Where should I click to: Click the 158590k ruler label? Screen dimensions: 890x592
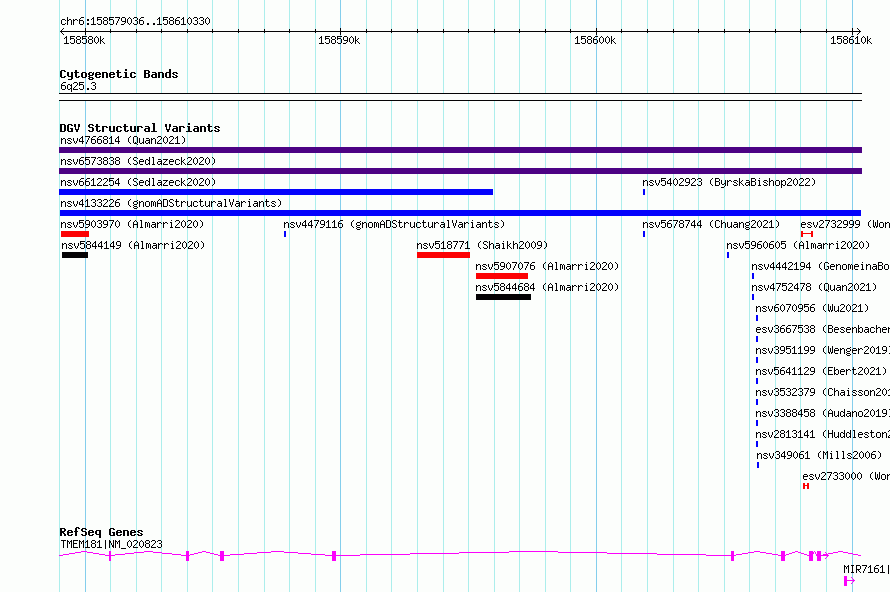[x=339, y=40]
